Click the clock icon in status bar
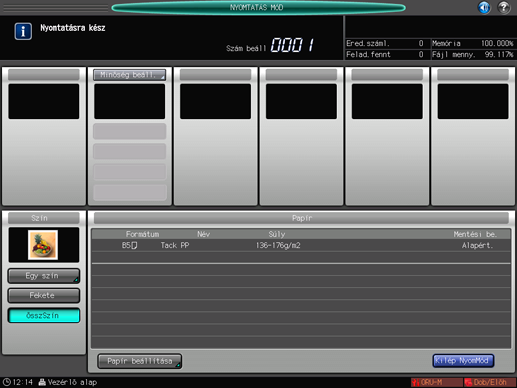The width and height of the screenshot is (517, 388). coord(7,382)
